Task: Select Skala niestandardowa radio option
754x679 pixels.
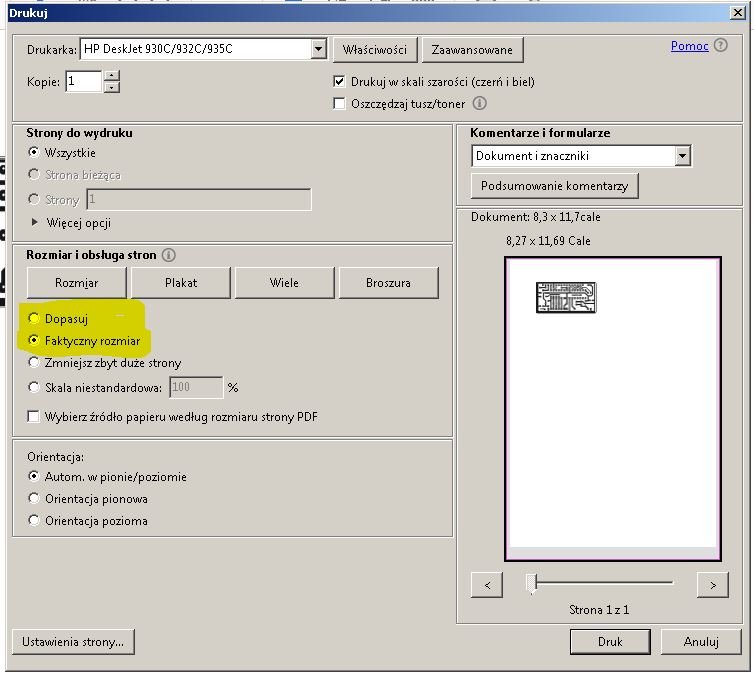Action: (x=34, y=387)
